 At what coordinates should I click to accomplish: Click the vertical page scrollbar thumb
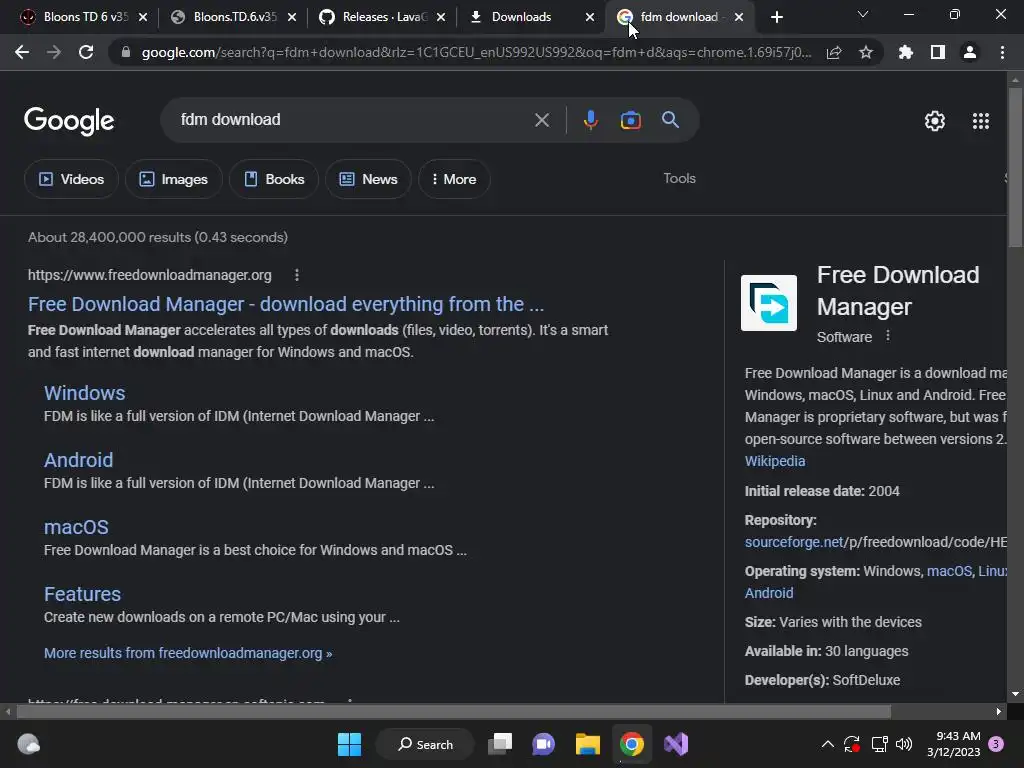pyautogui.click(x=1015, y=167)
